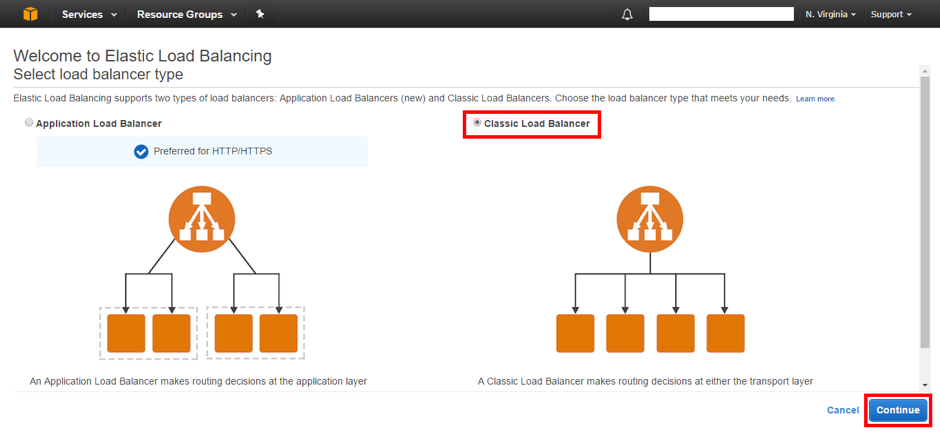Select the Classic Load Balancer radio button
Viewport: 940px width, 435px height.
477,122
